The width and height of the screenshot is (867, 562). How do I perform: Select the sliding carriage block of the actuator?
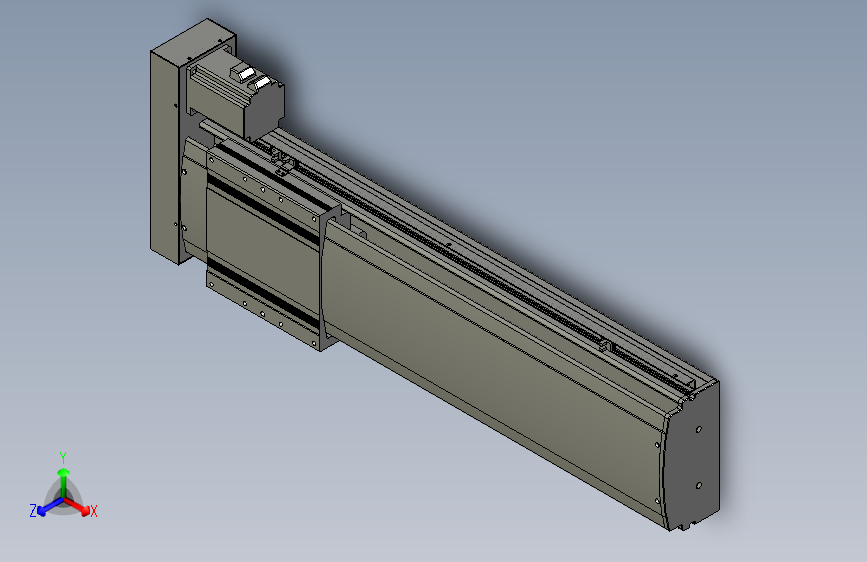point(264,247)
